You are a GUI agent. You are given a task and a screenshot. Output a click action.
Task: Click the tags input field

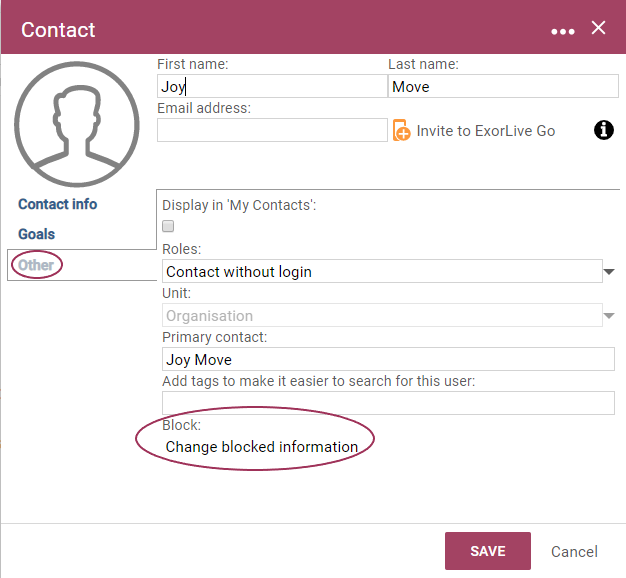click(x=388, y=403)
